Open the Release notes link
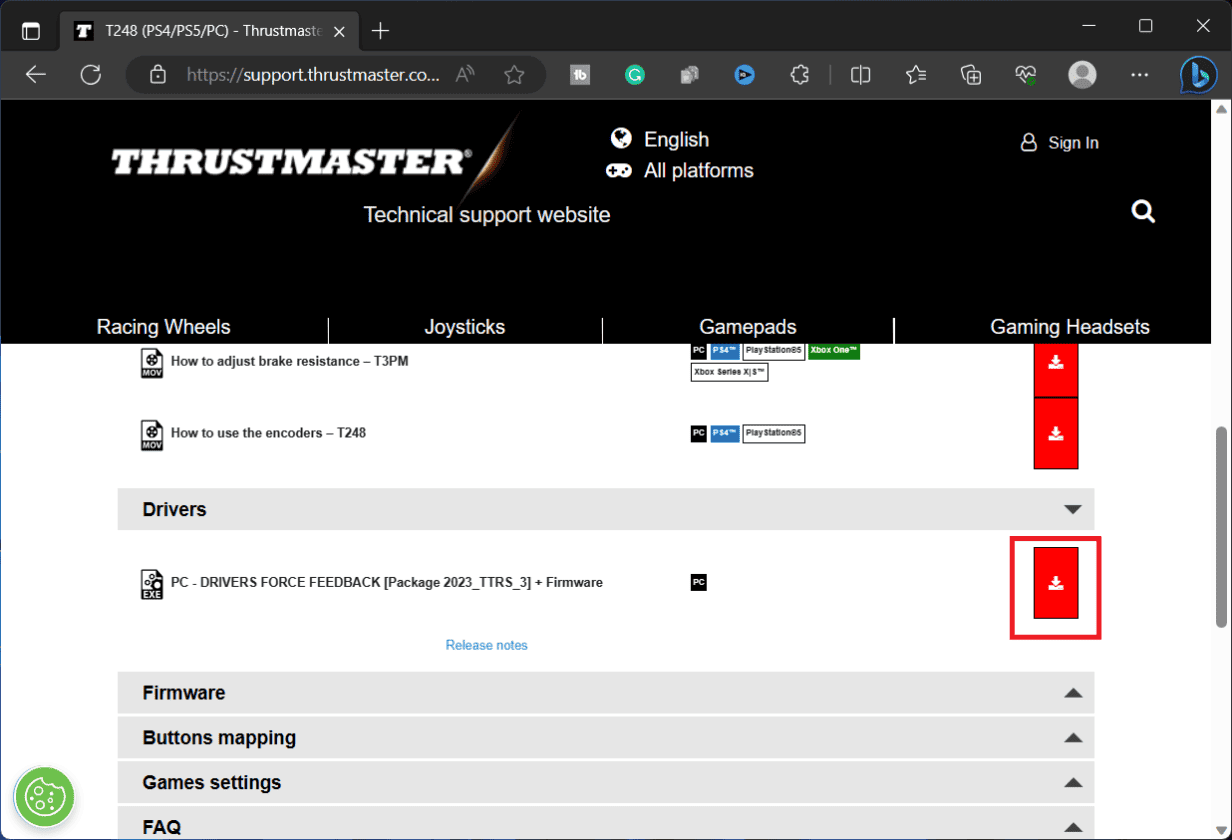Screen dimensions: 1232x840 [x=487, y=644]
